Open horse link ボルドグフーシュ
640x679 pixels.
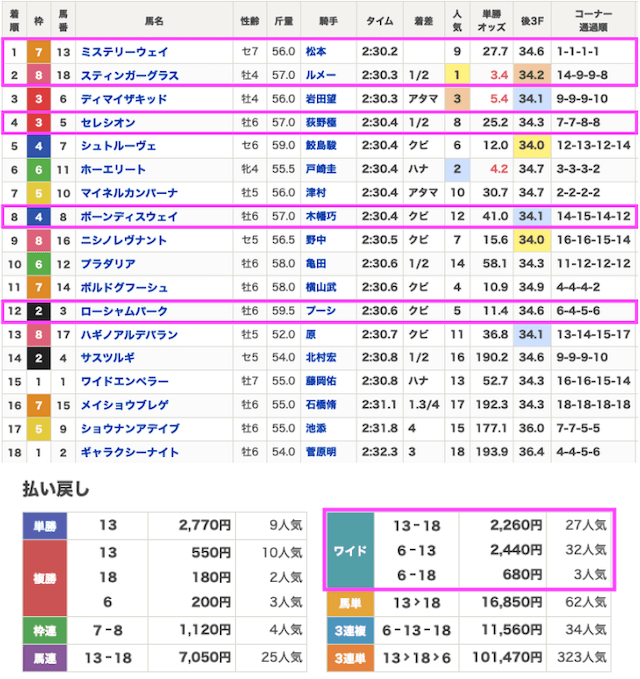(x=124, y=288)
